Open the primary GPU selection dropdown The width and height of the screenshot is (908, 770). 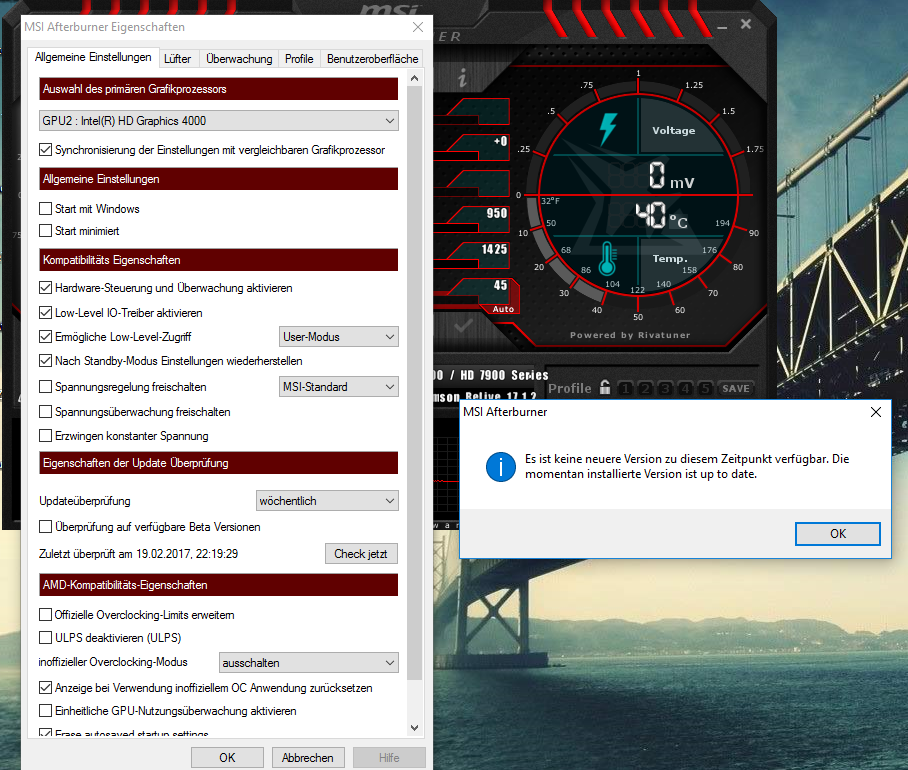coord(218,120)
